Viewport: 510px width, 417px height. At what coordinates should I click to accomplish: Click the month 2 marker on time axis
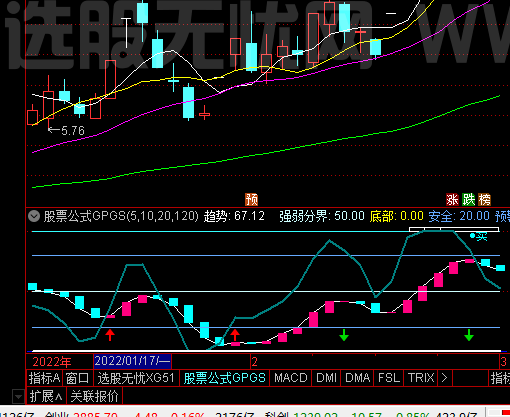[x=255, y=362]
